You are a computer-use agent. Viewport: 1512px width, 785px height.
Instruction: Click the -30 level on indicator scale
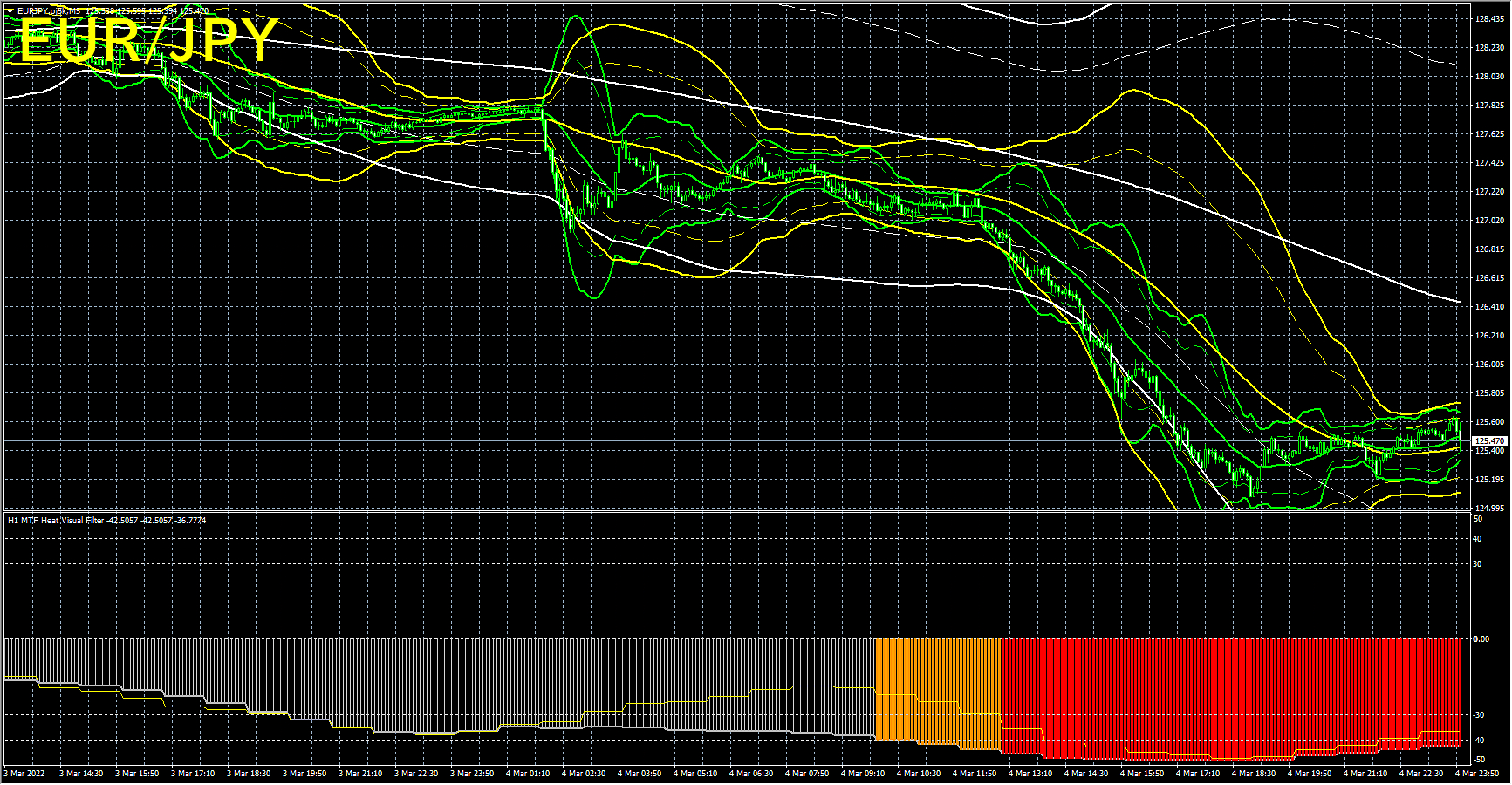coord(1479,715)
